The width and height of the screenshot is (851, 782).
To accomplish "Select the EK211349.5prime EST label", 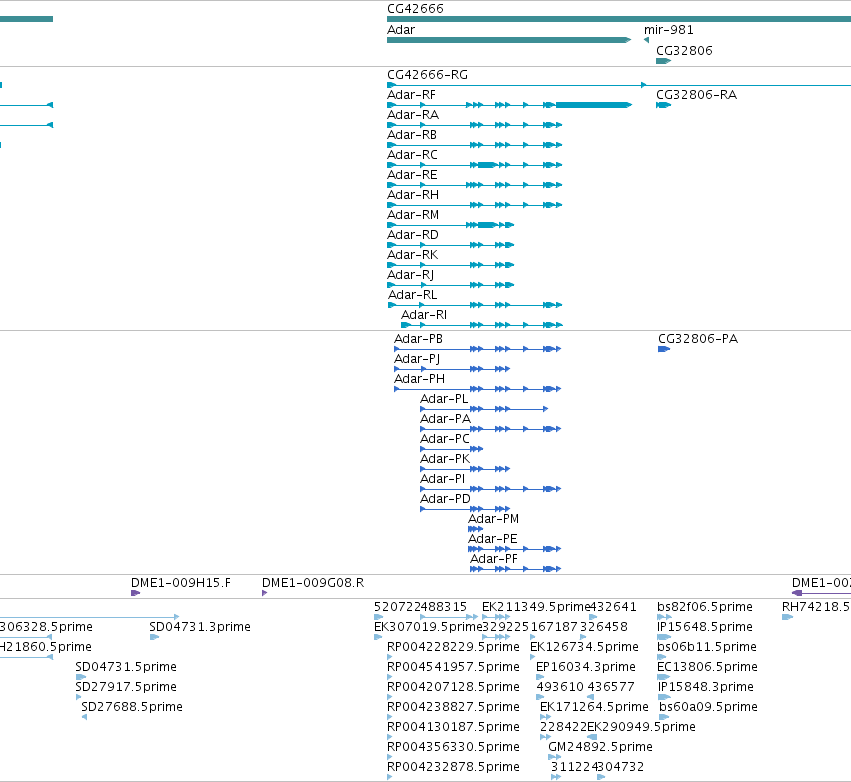I will [536, 607].
